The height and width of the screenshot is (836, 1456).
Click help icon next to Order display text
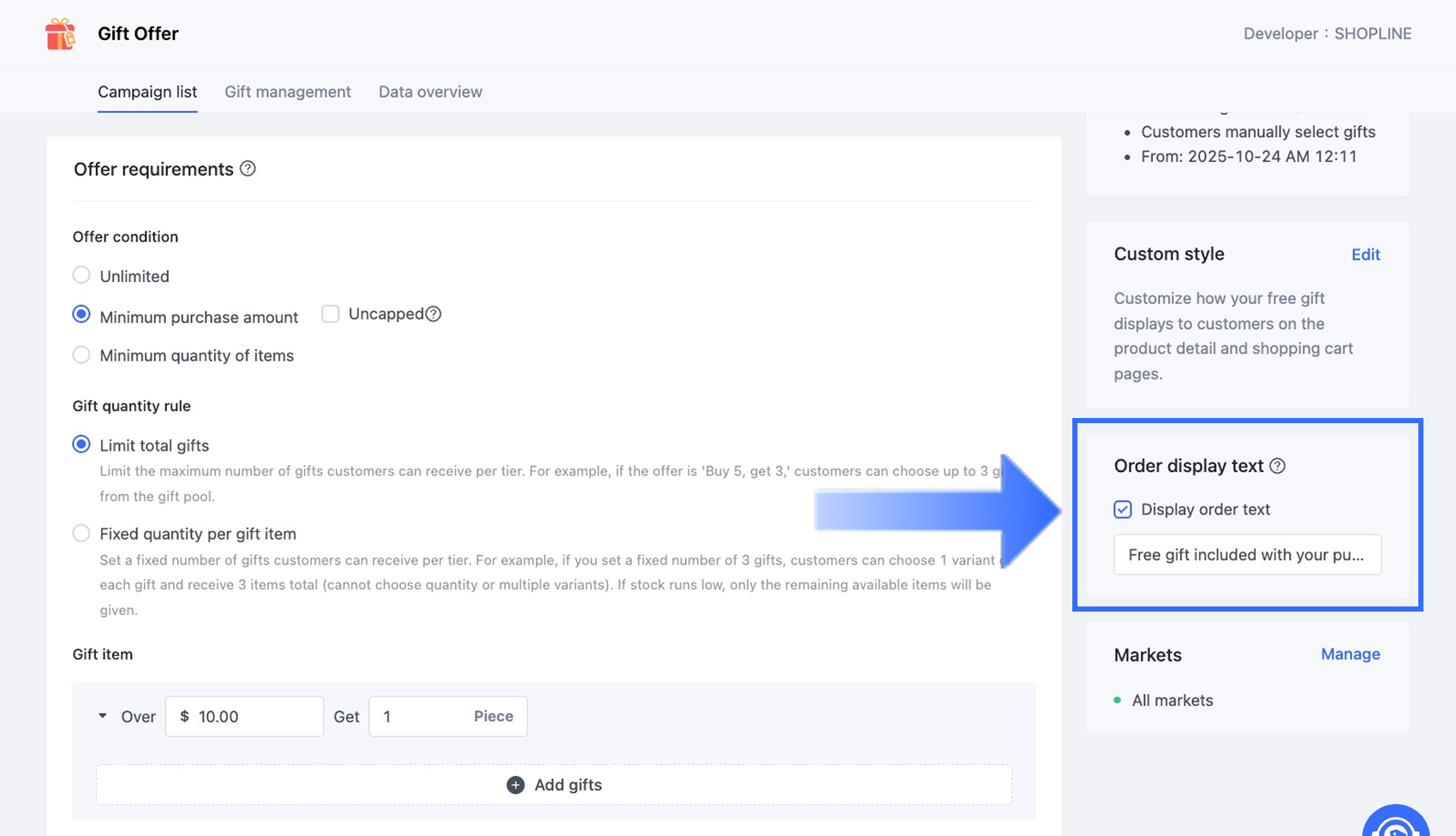tap(1277, 466)
